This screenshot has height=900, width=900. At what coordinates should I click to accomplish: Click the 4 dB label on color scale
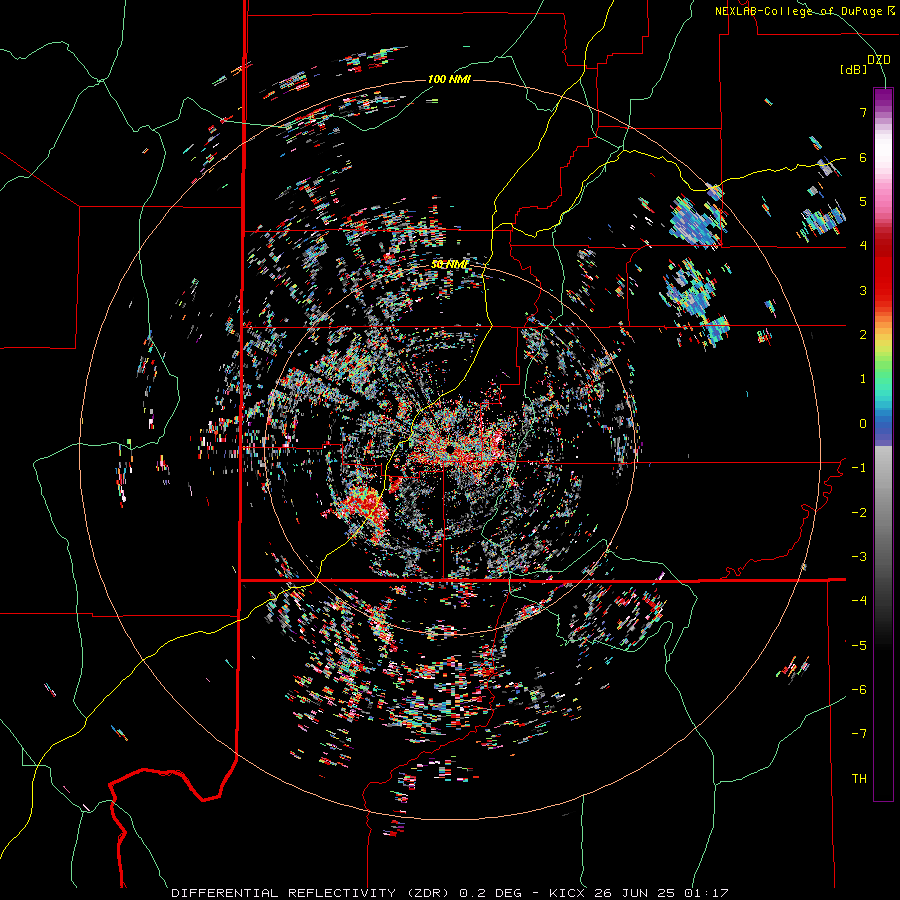click(x=863, y=246)
